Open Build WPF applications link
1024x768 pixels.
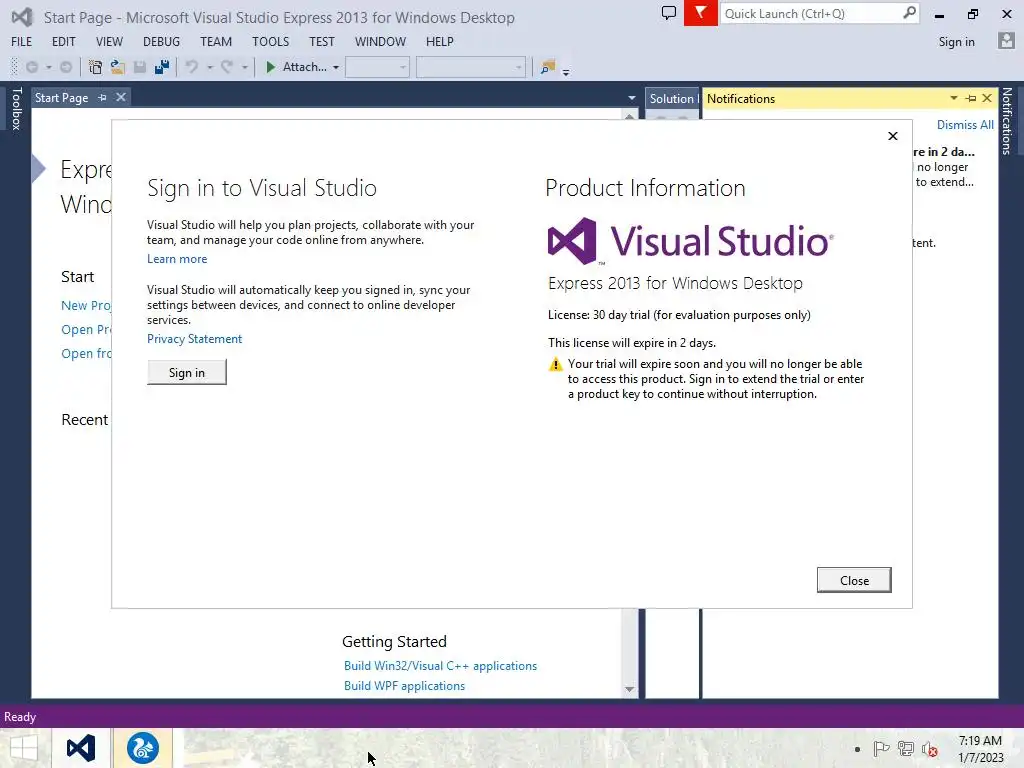(404, 686)
